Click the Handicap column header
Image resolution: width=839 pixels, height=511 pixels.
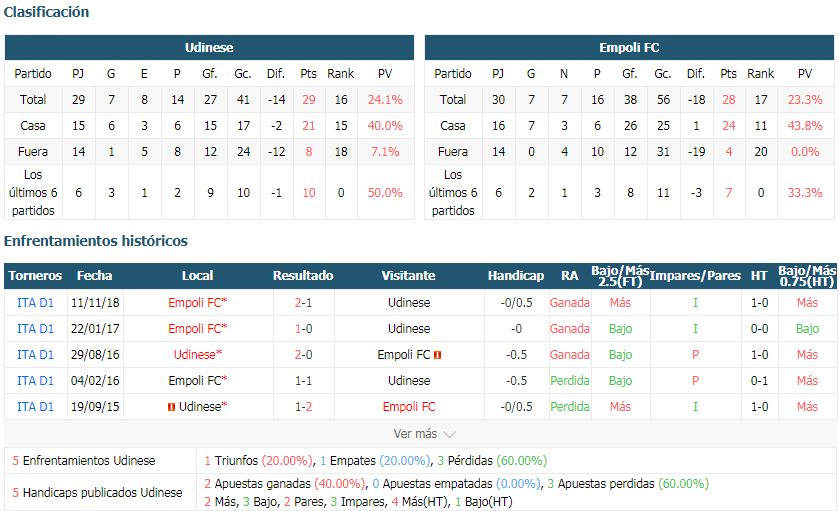coord(516,276)
